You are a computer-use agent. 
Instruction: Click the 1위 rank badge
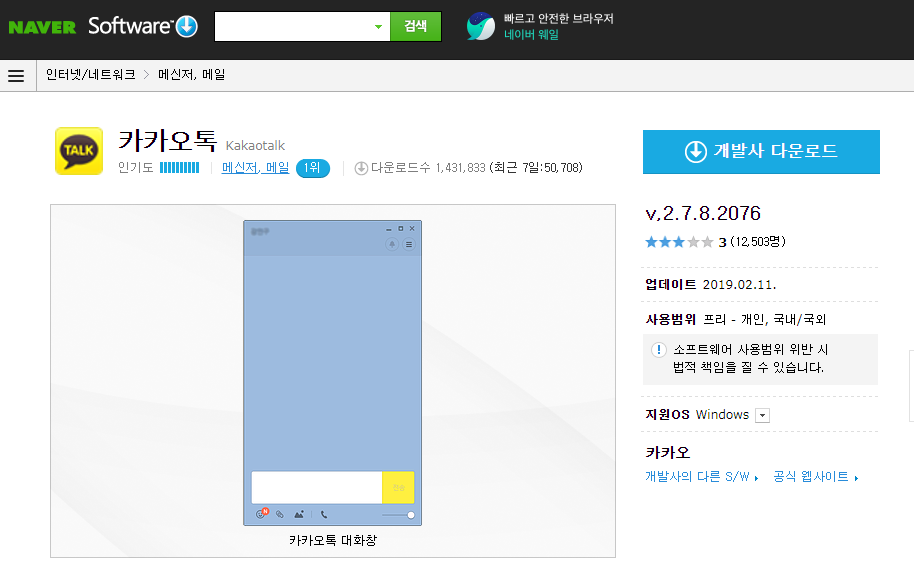[312, 168]
